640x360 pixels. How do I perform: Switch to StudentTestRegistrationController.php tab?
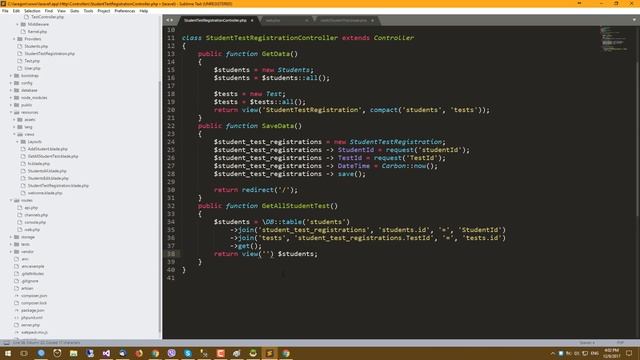click(215, 20)
